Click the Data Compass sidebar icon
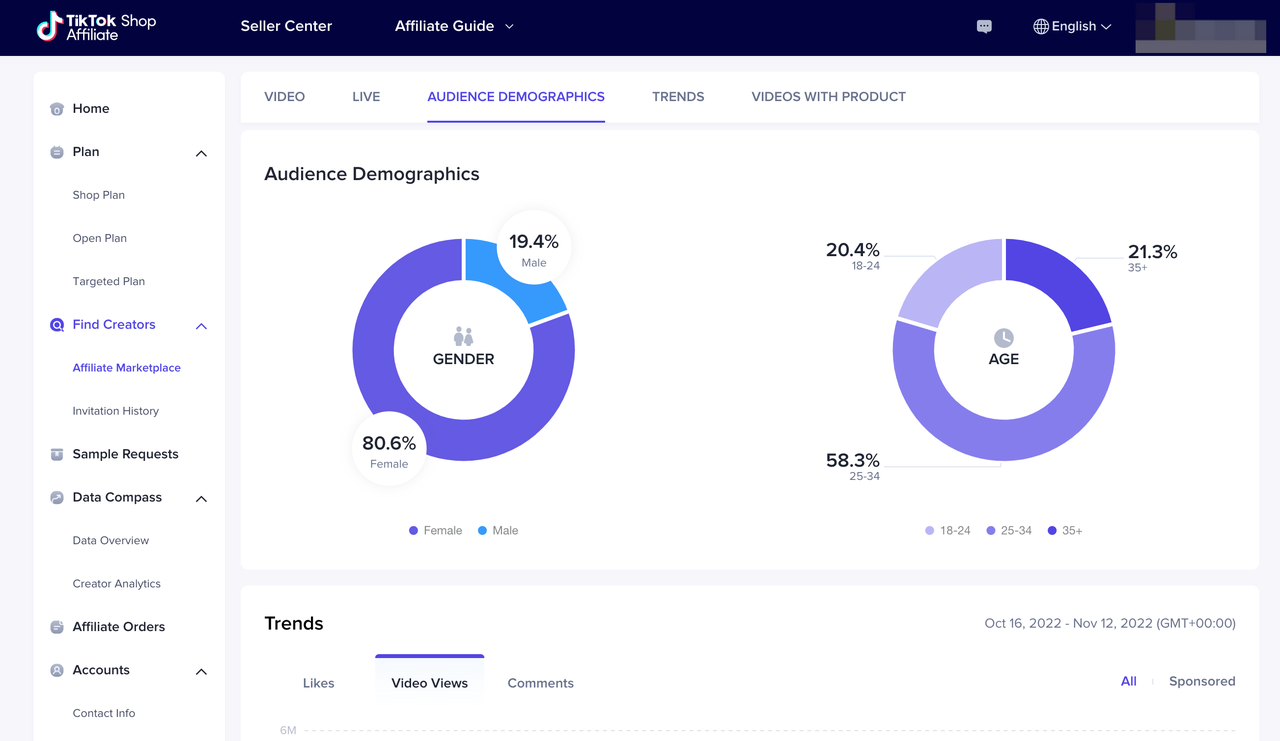The image size is (1280, 741). [57, 498]
